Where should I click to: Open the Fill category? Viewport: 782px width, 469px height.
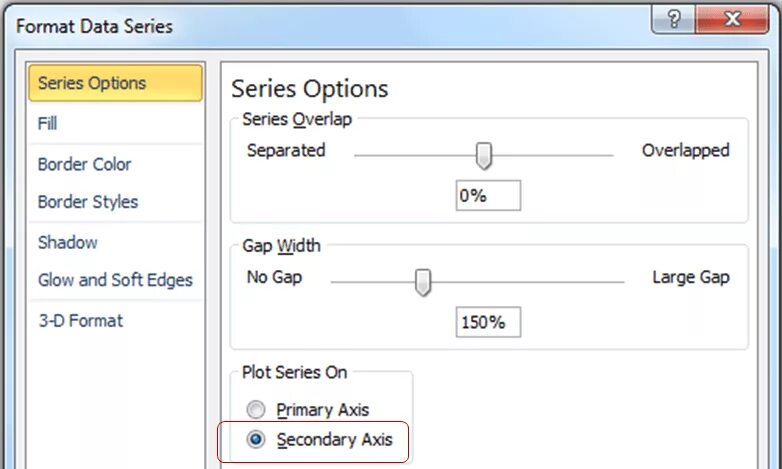(x=48, y=123)
